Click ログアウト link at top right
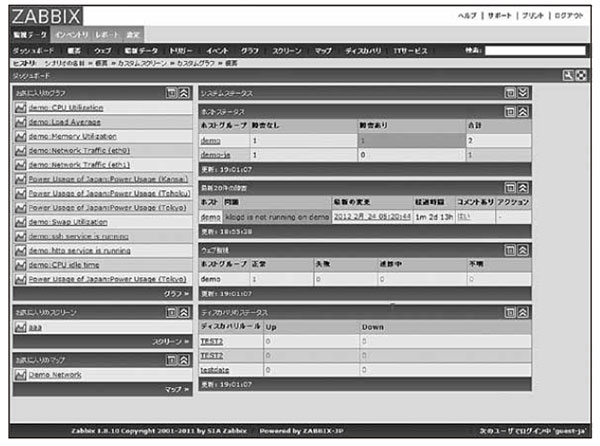The width and height of the screenshot is (600, 446). click(569, 16)
